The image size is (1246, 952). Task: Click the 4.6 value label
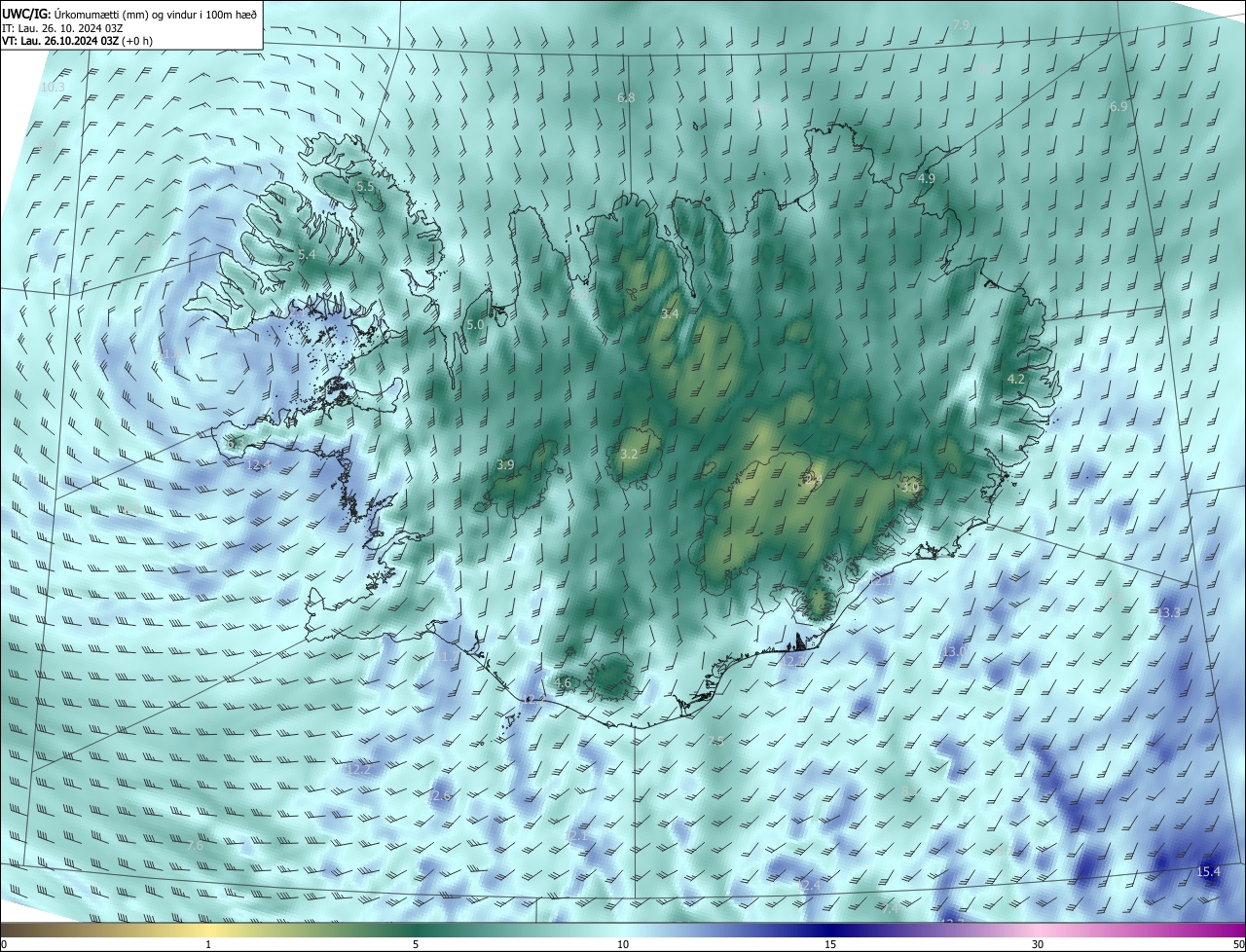[x=563, y=683]
